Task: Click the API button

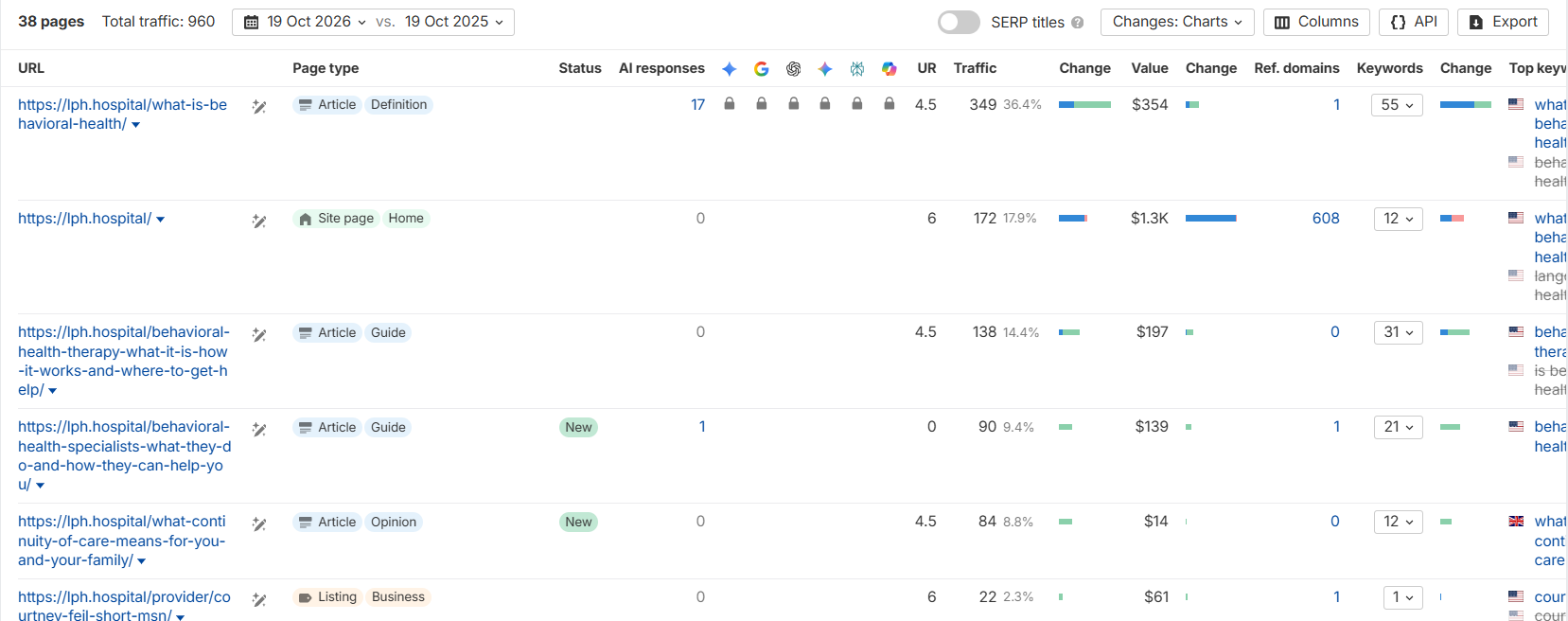Action: [1413, 21]
